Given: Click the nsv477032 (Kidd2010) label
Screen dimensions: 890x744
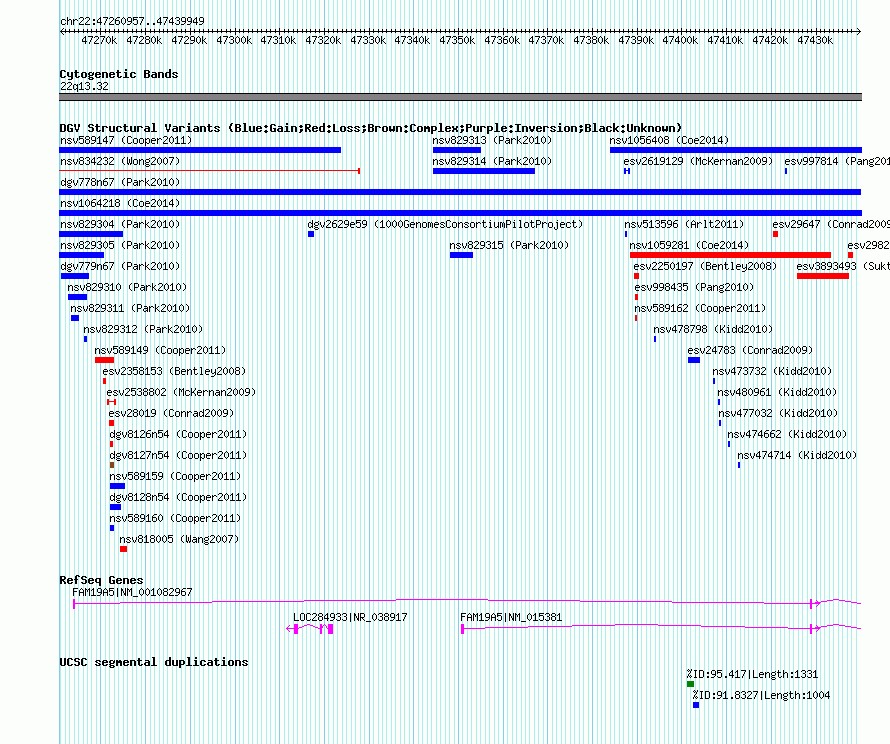Looking at the screenshot, I should (778, 413).
